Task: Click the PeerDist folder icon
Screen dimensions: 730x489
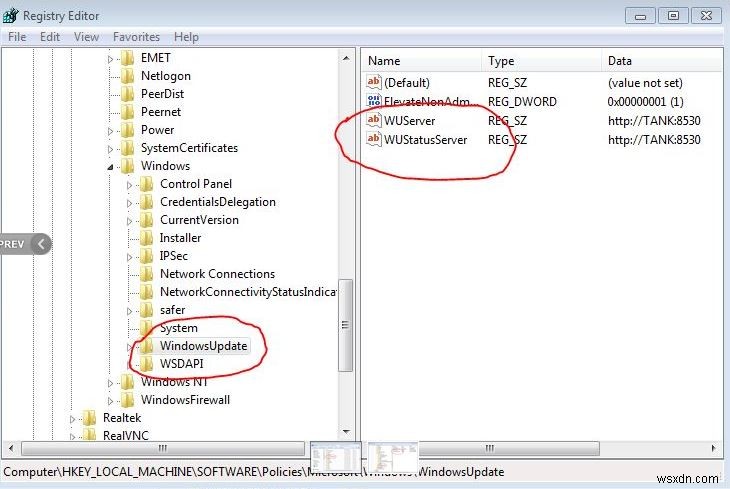Action: (x=128, y=94)
